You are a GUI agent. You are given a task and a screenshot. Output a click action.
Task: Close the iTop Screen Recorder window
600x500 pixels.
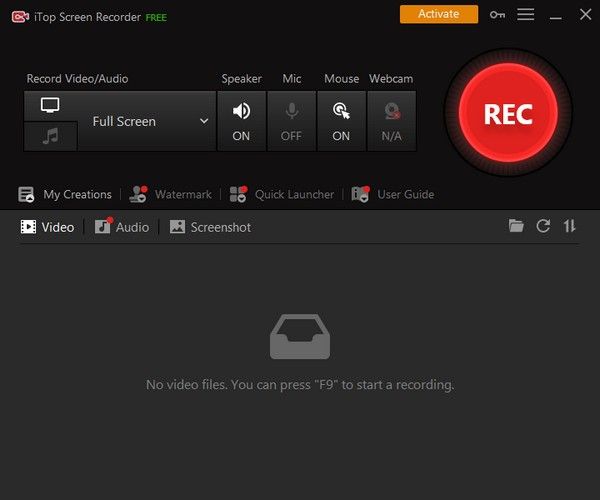[x=585, y=15]
